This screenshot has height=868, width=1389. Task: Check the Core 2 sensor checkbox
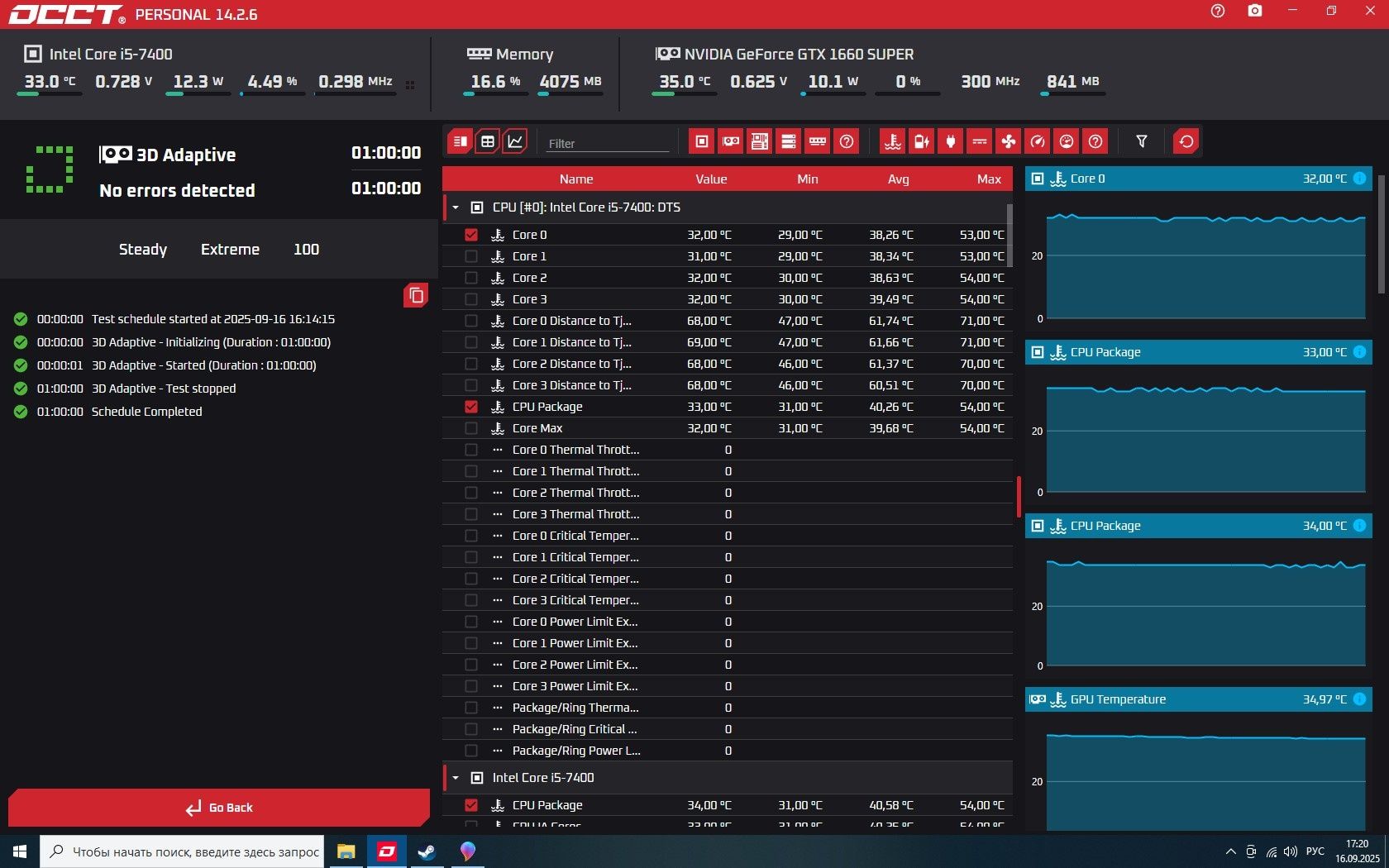pos(471,278)
